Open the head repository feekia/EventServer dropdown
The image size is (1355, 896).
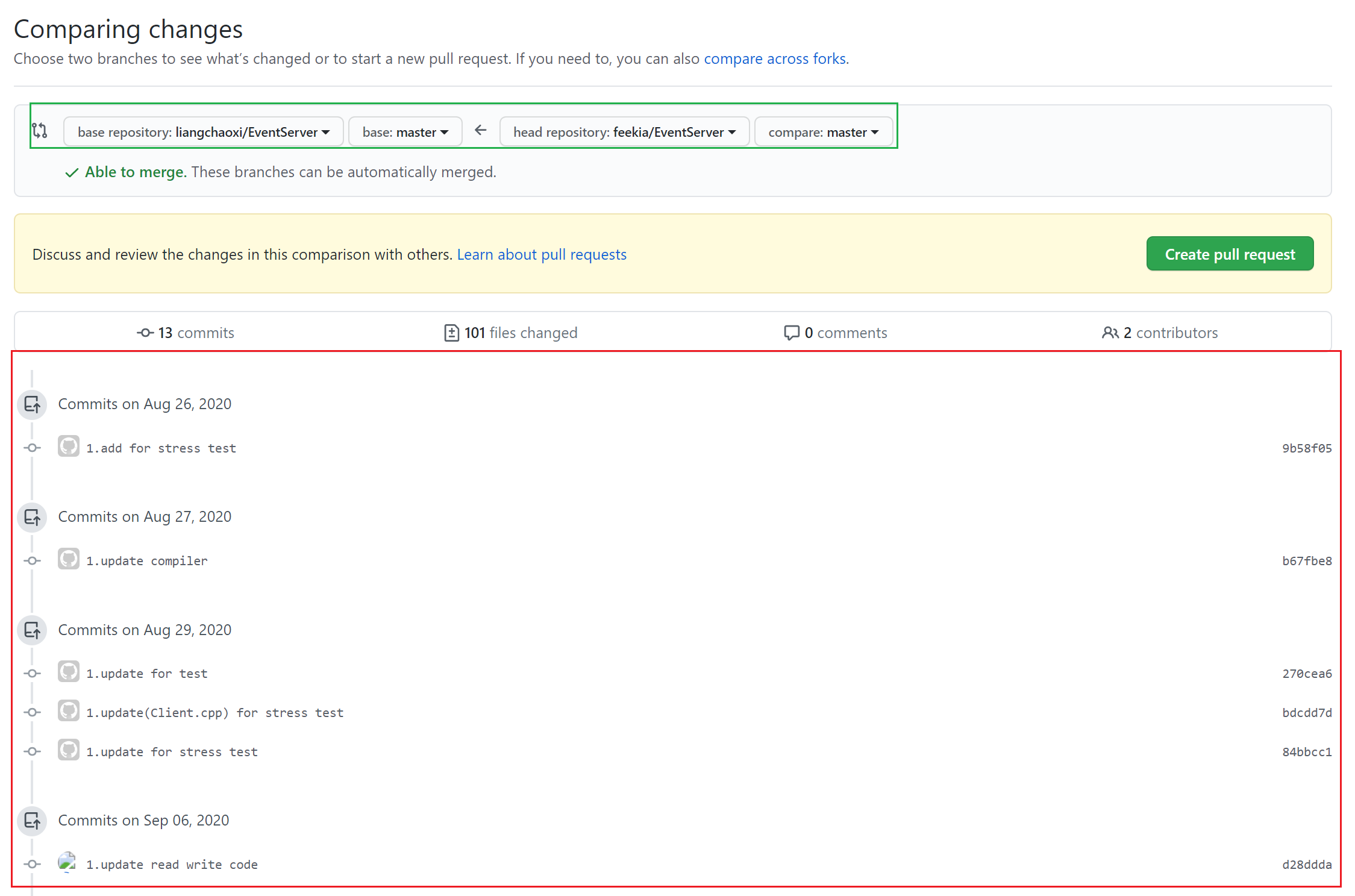click(x=624, y=132)
